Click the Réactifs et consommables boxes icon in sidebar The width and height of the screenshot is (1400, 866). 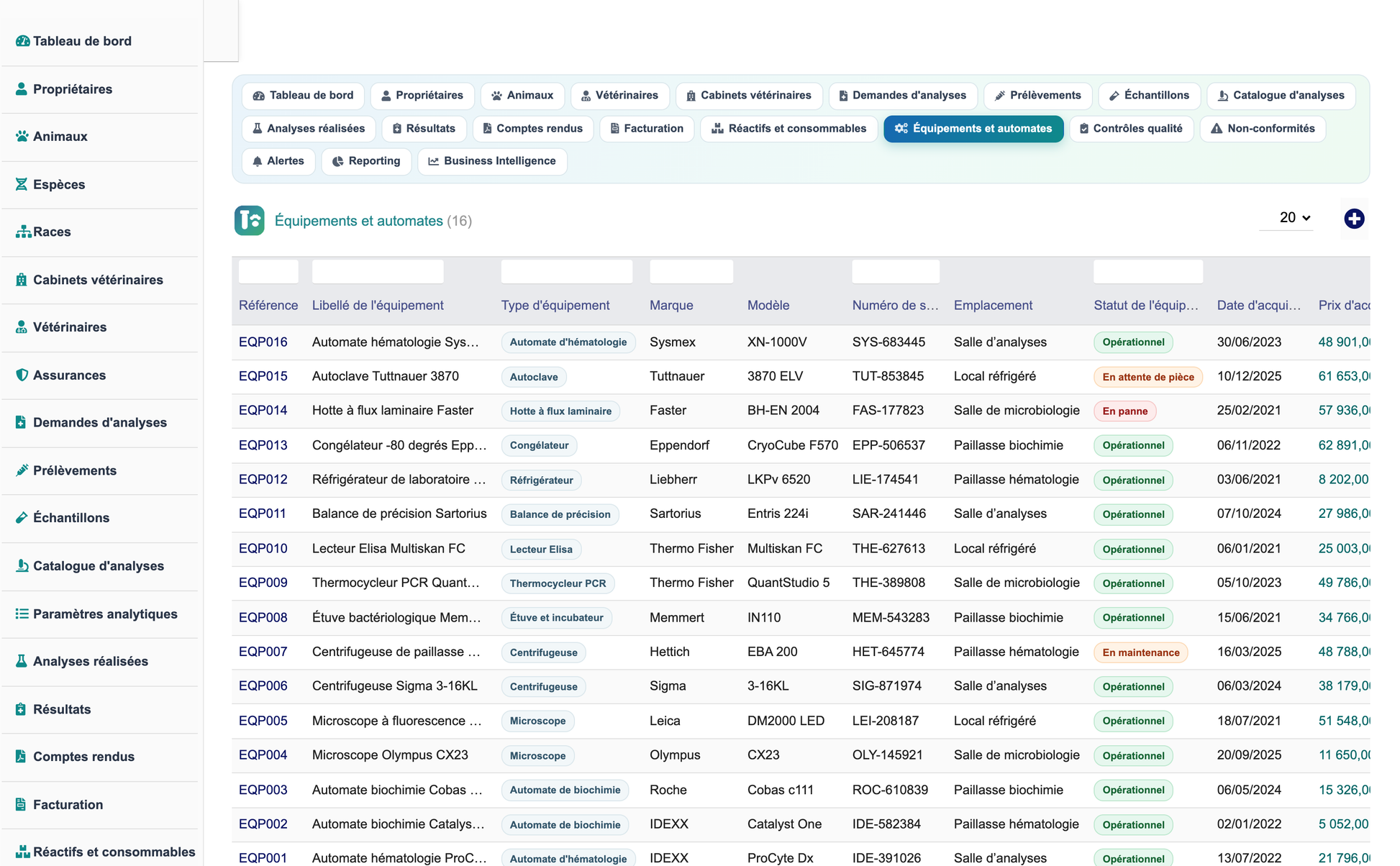pos(23,852)
